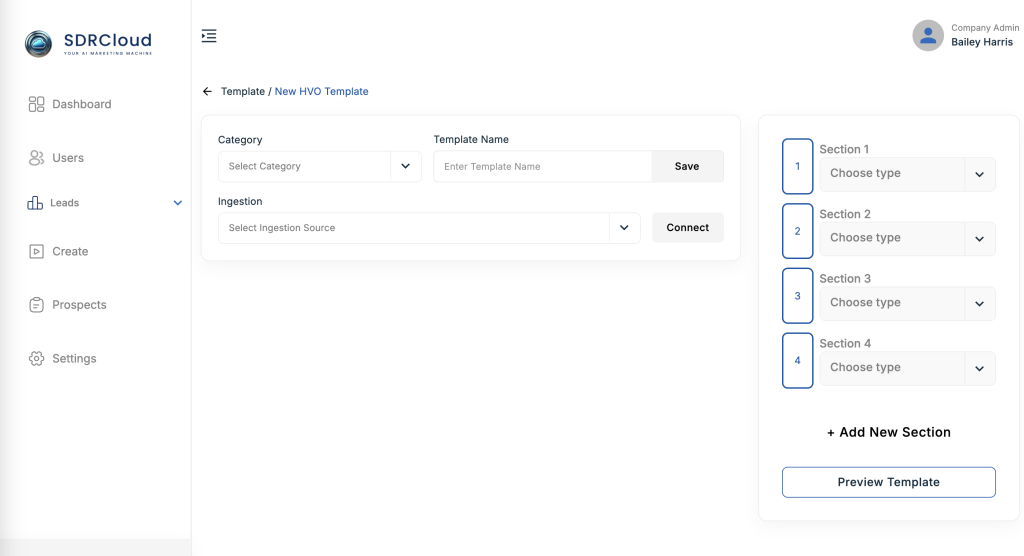Click the Create play icon
This screenshot has width=1024, height=556.
(x=37, y=251)
